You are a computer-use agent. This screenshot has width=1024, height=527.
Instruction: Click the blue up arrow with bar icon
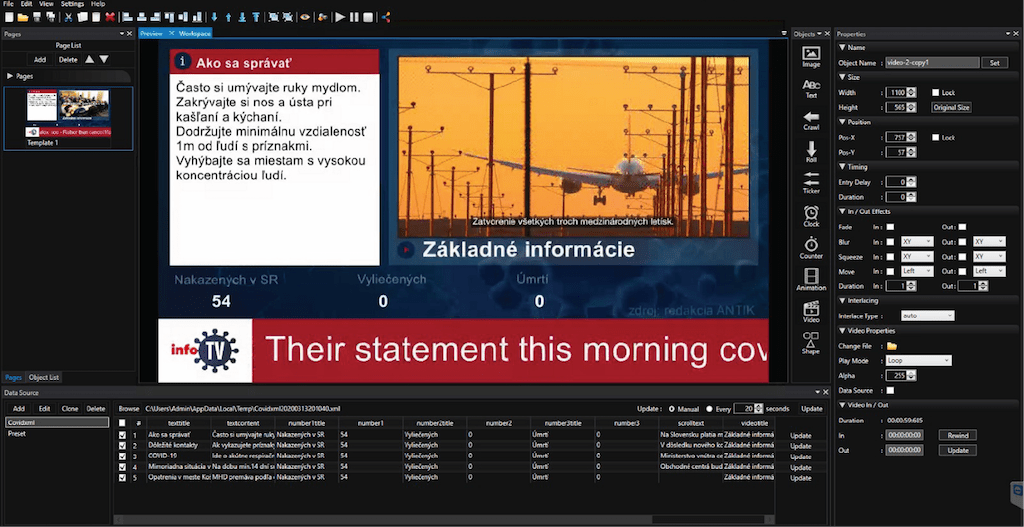(x=256, y=17)
